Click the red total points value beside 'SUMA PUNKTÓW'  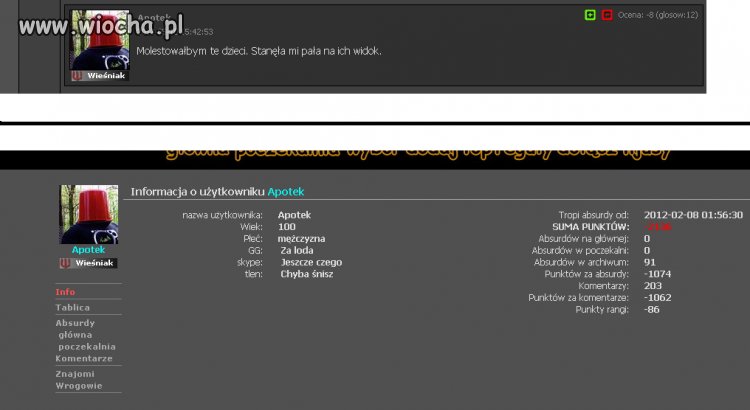658,227
